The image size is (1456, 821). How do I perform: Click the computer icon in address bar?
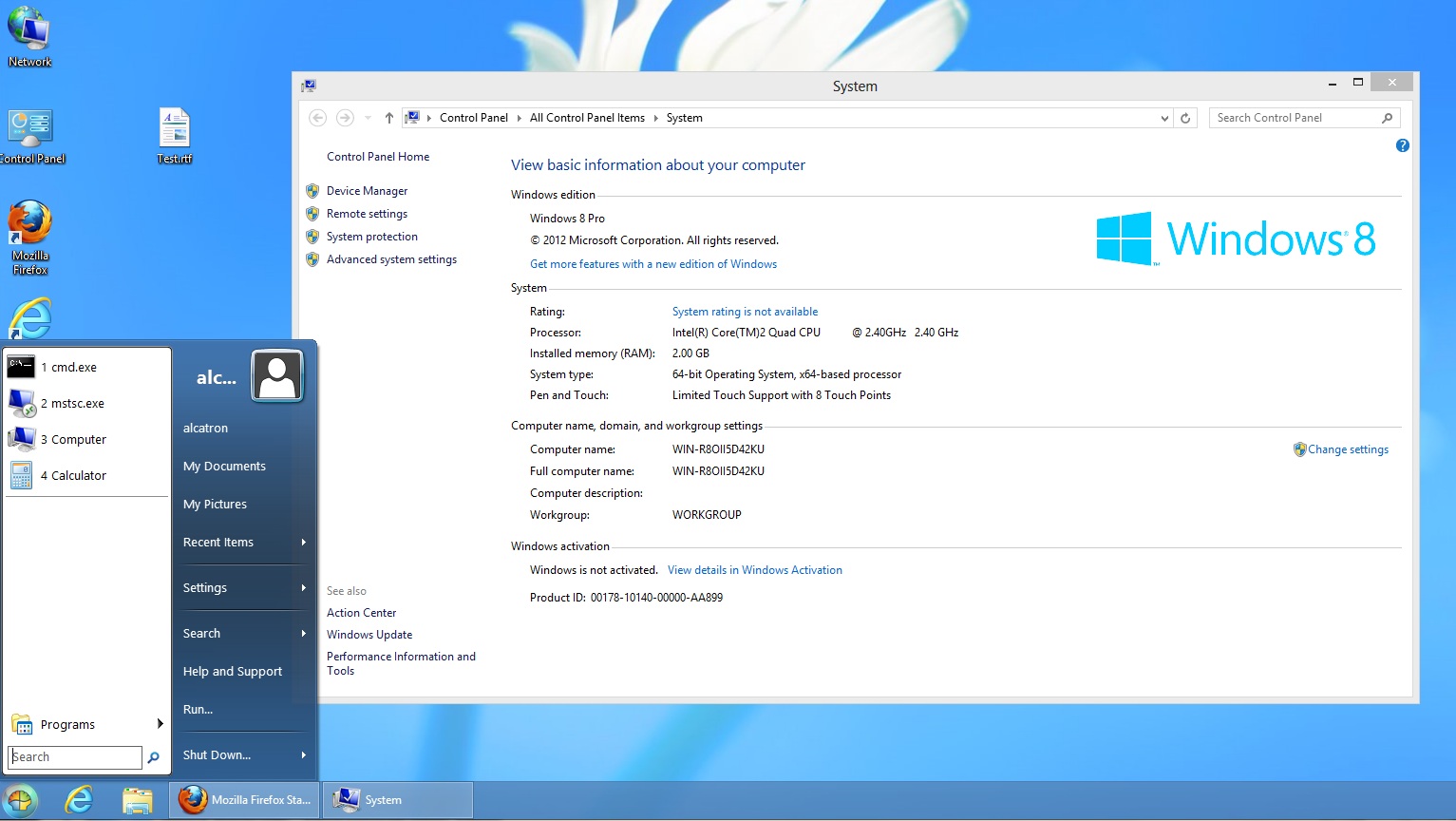click(412, 118)
